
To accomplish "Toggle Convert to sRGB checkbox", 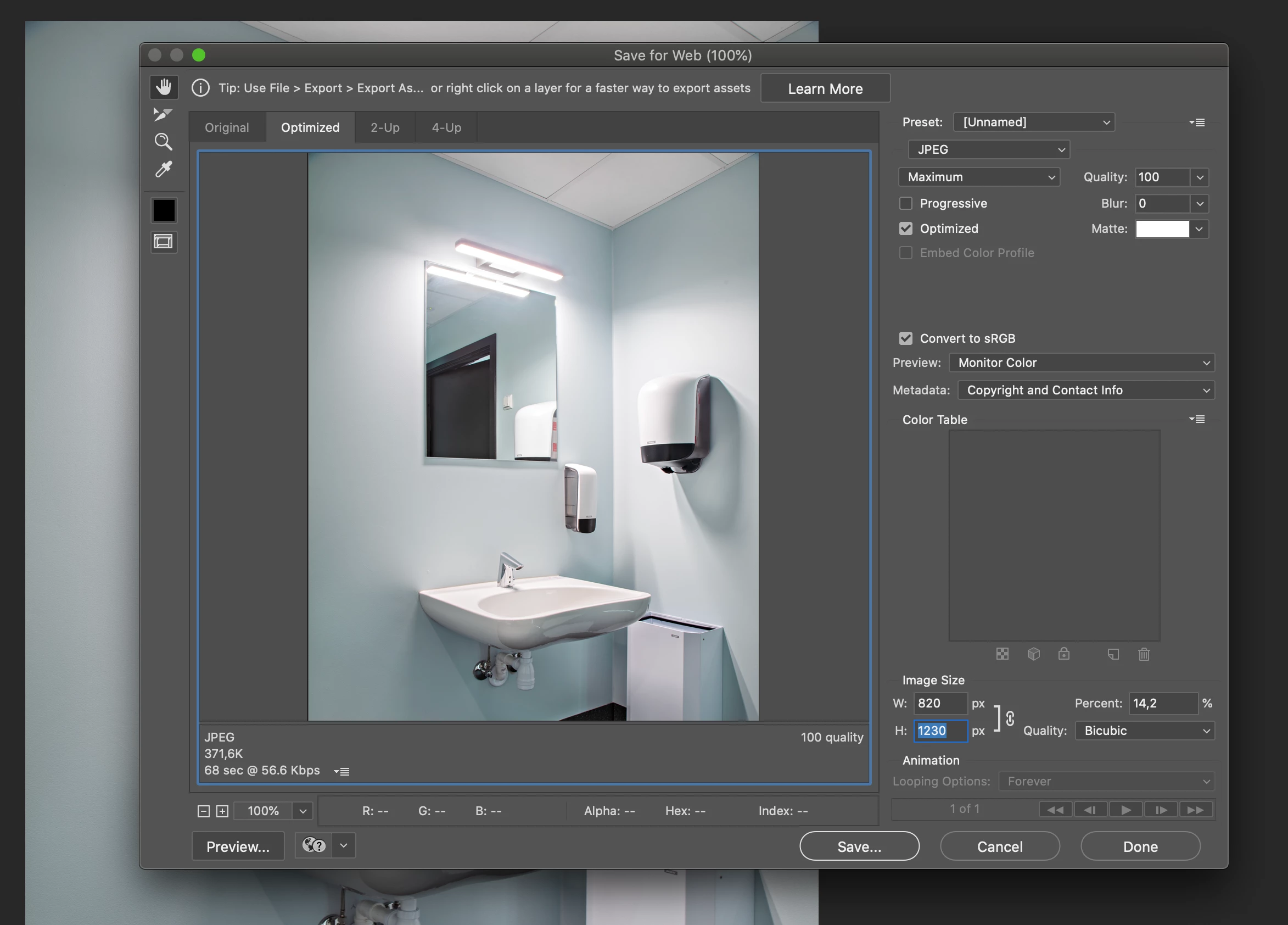I will (x=906, y=338).
